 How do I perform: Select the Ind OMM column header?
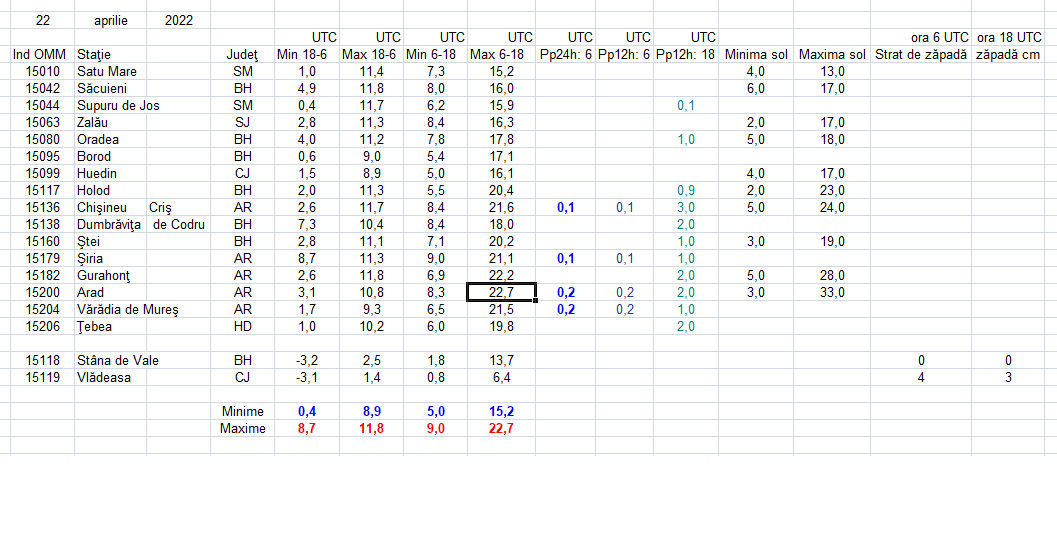tap(42, 55)
